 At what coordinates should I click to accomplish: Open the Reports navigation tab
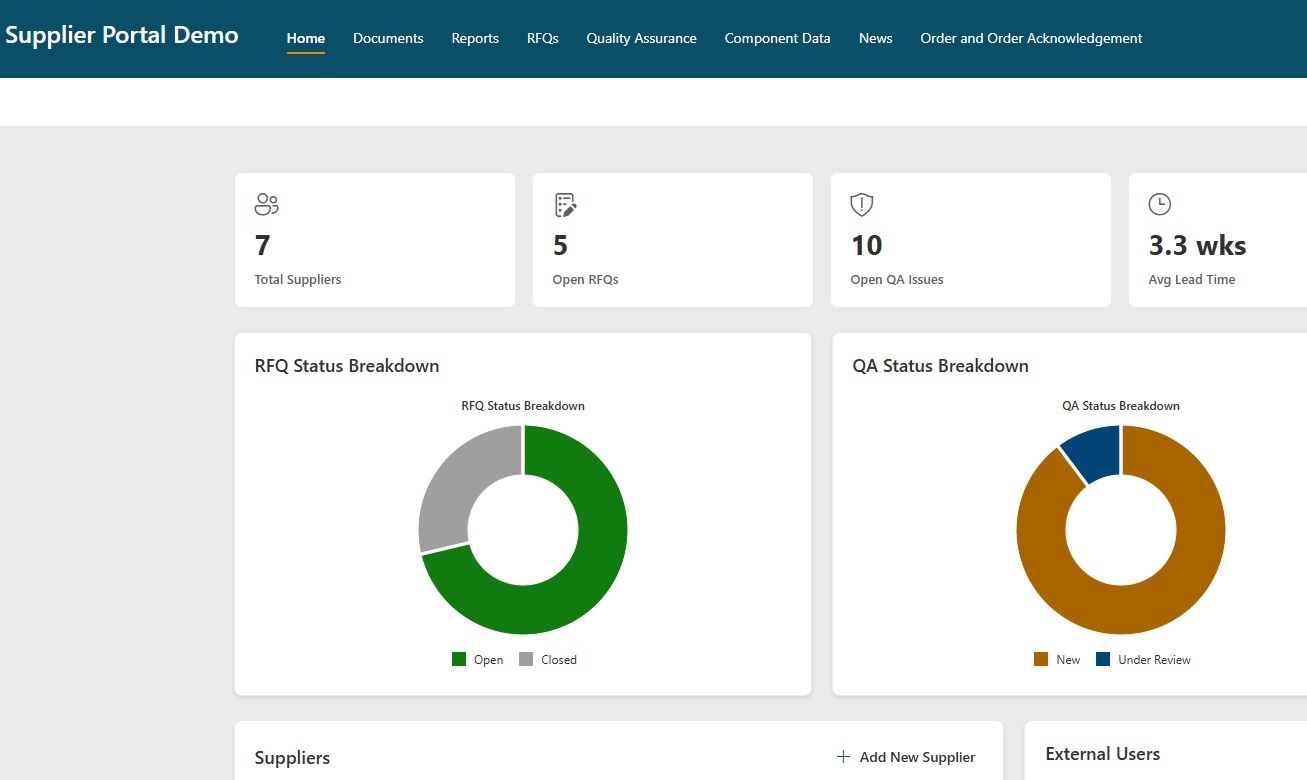point(475,38)
